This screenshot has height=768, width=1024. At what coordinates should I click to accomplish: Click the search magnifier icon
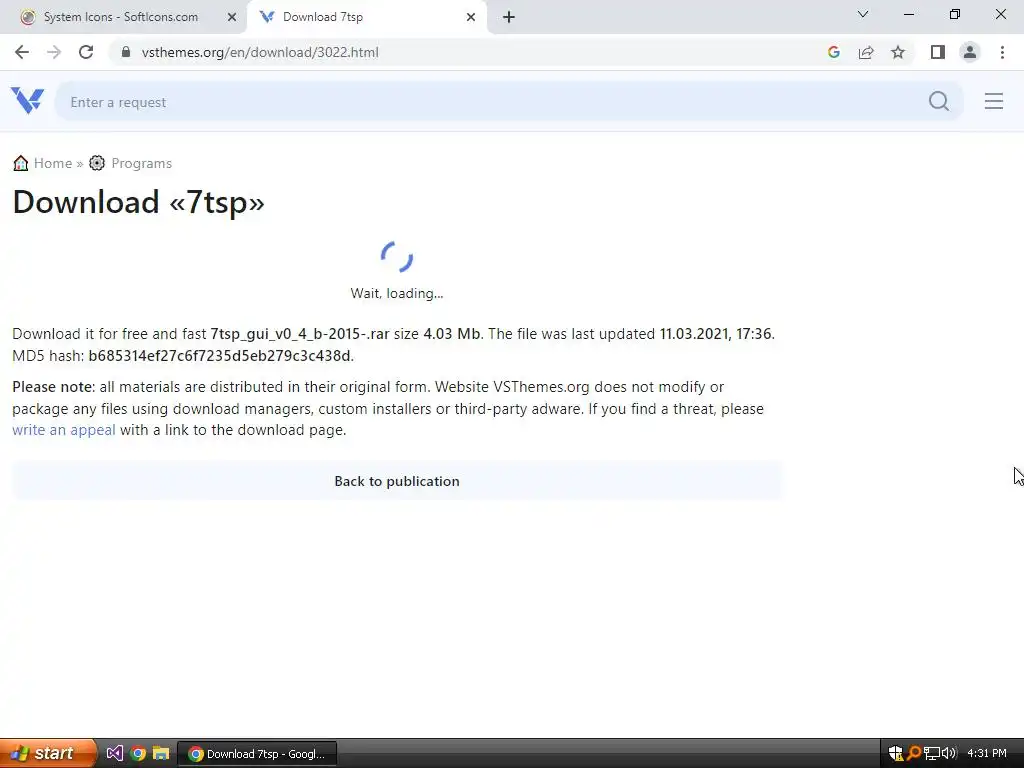[938, 101]
